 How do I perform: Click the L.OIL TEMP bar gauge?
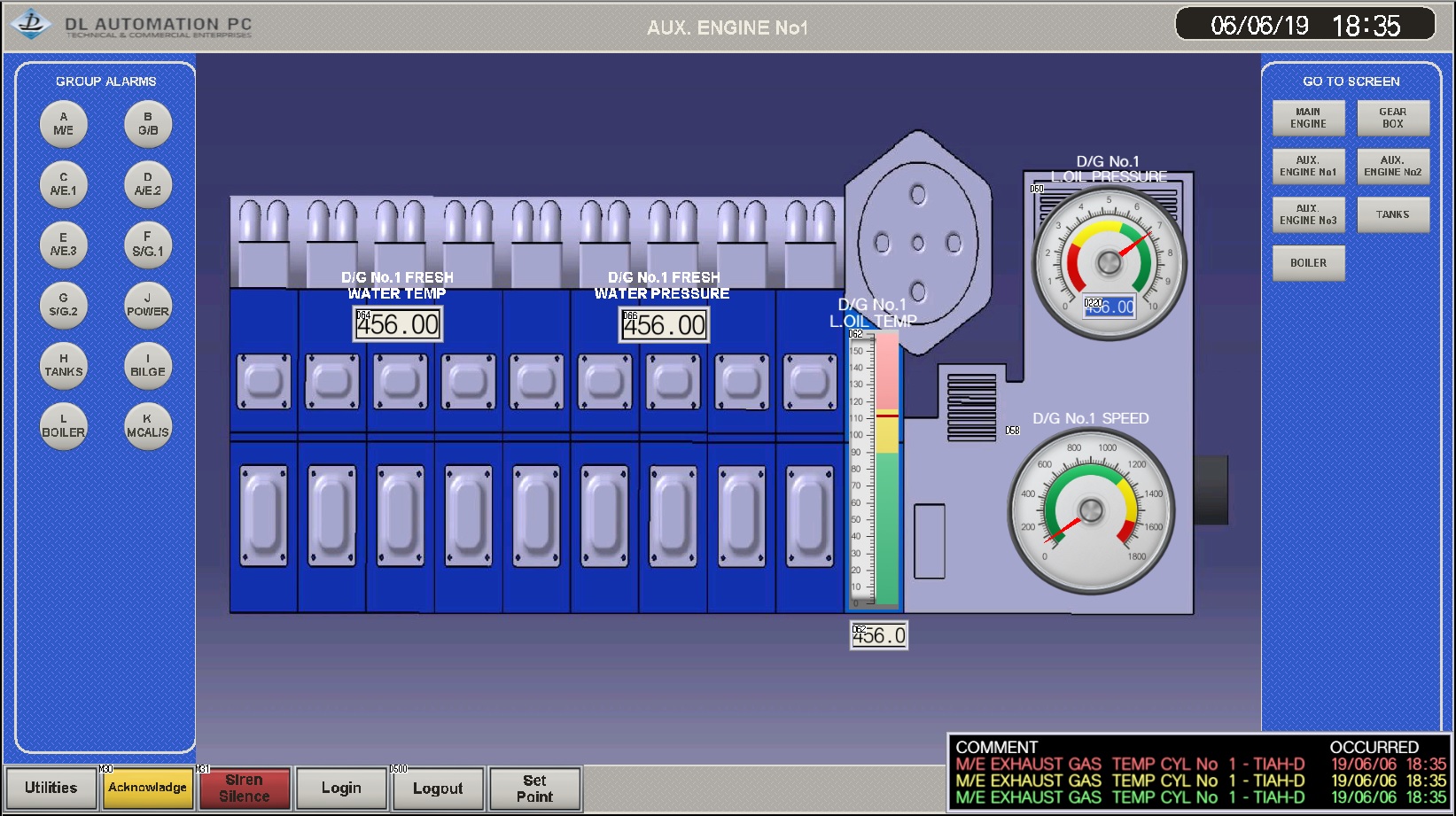tap(875, 470)
